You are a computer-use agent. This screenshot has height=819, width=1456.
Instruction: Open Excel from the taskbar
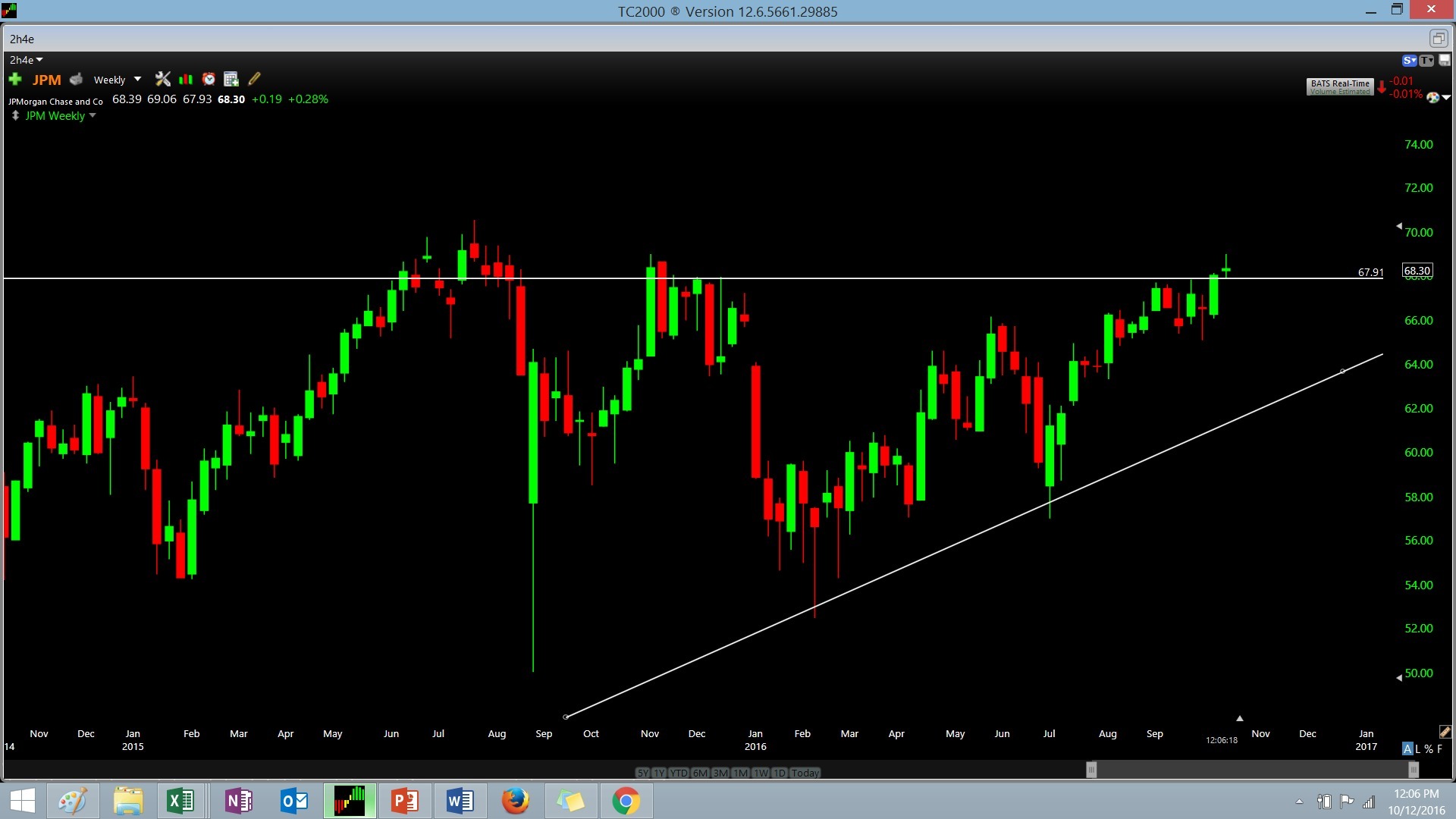pyautogui.click(x=180, y=801)
